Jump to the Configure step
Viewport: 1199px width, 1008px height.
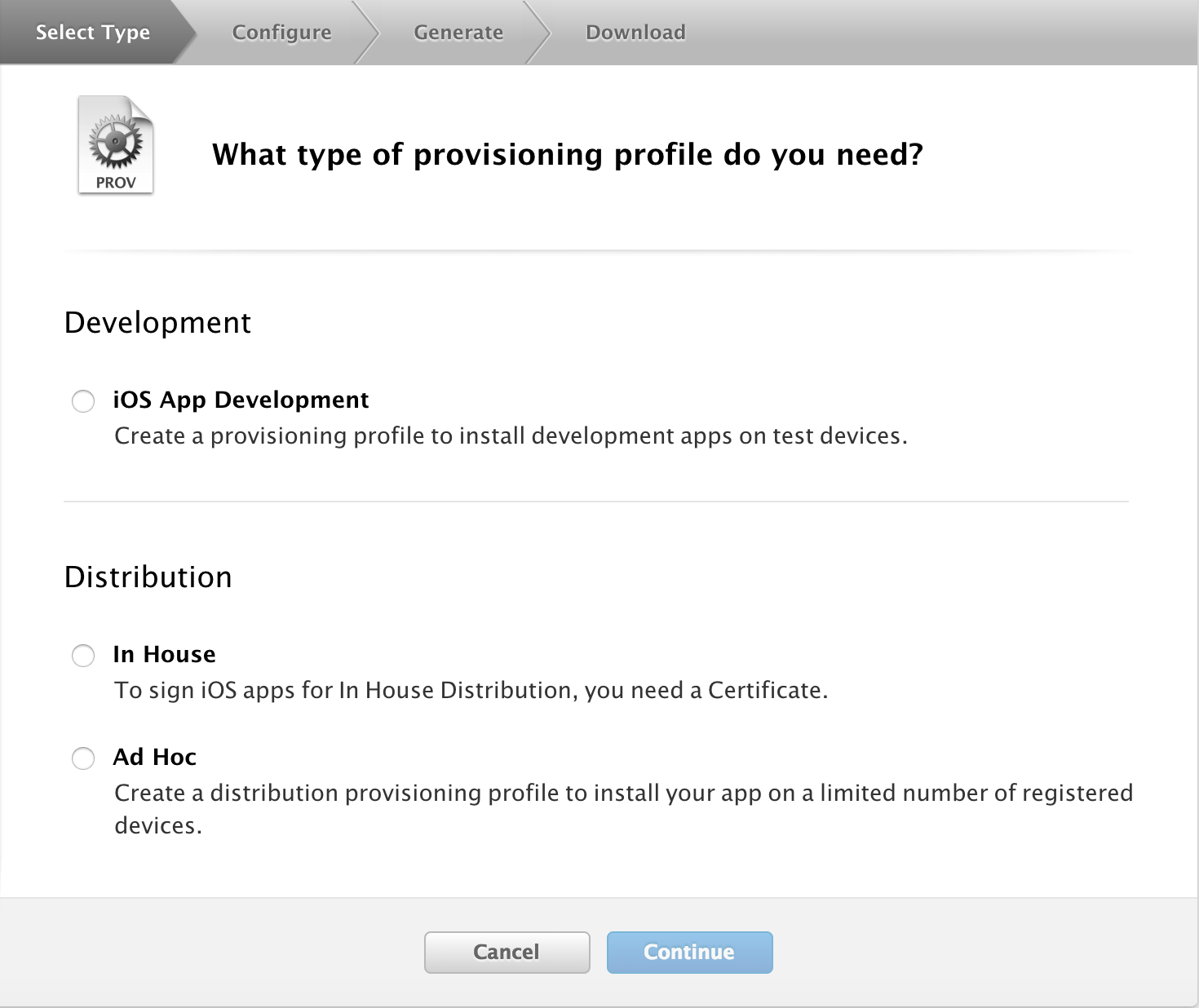pyautogui.click(x=281, y=33)
